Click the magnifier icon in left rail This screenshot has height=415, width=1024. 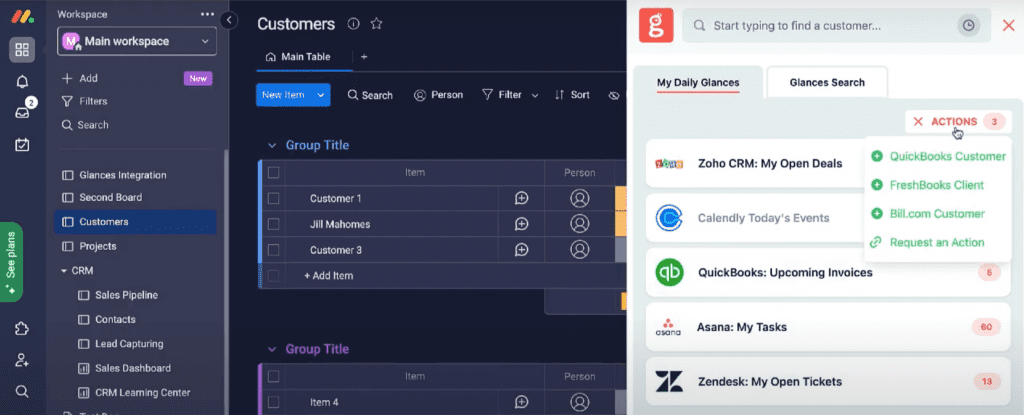pyautogui.click(x=22, y=391)
